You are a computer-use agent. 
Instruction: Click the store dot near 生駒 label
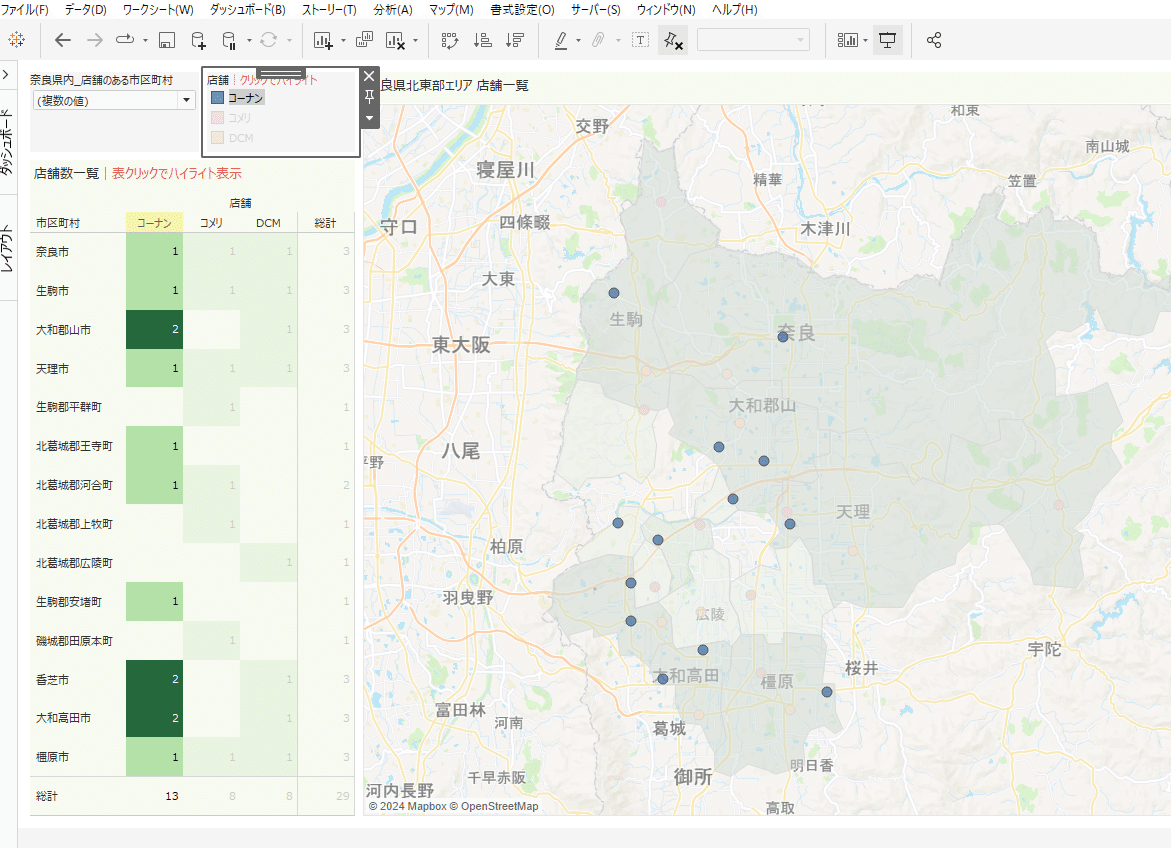pyautogui.click(x=614, y=293)
